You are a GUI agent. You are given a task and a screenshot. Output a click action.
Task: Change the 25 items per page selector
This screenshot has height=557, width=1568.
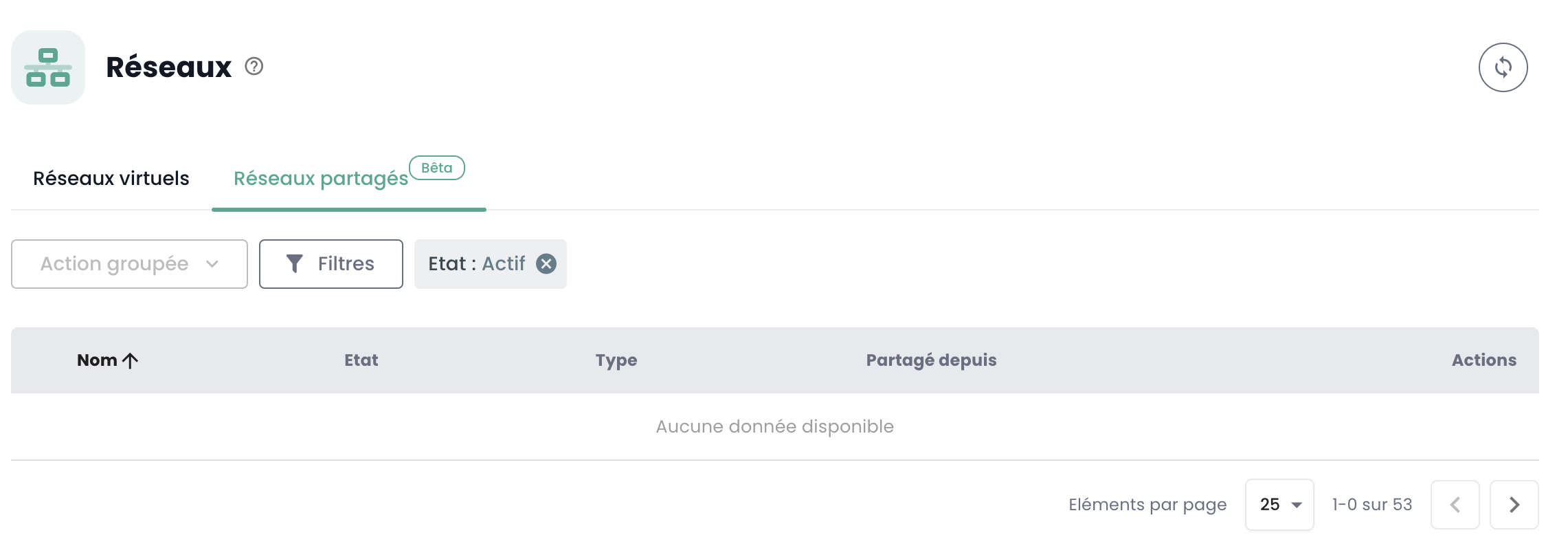[x=1279, y=505]
